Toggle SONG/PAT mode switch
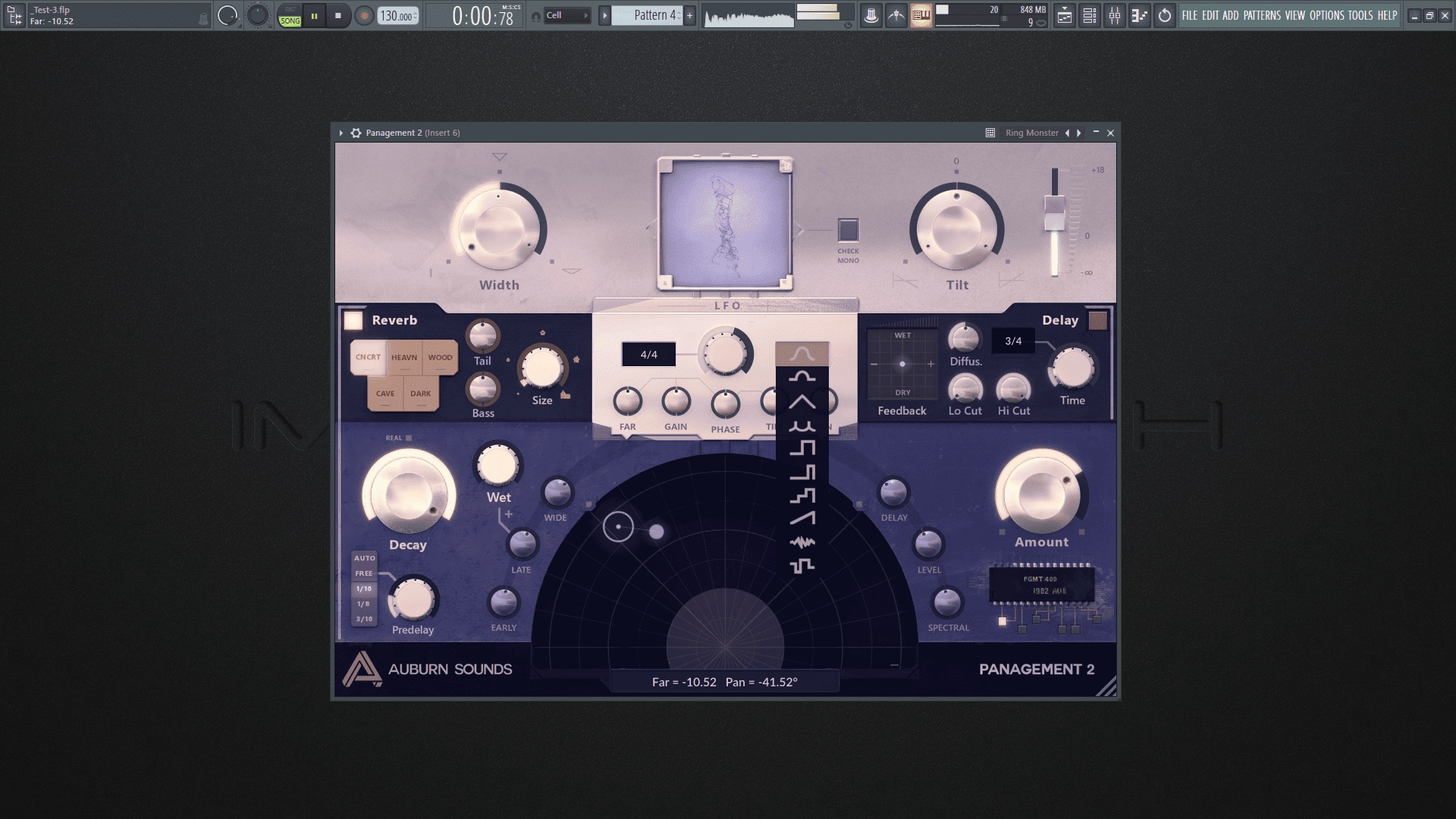 [x=290, y=16]
